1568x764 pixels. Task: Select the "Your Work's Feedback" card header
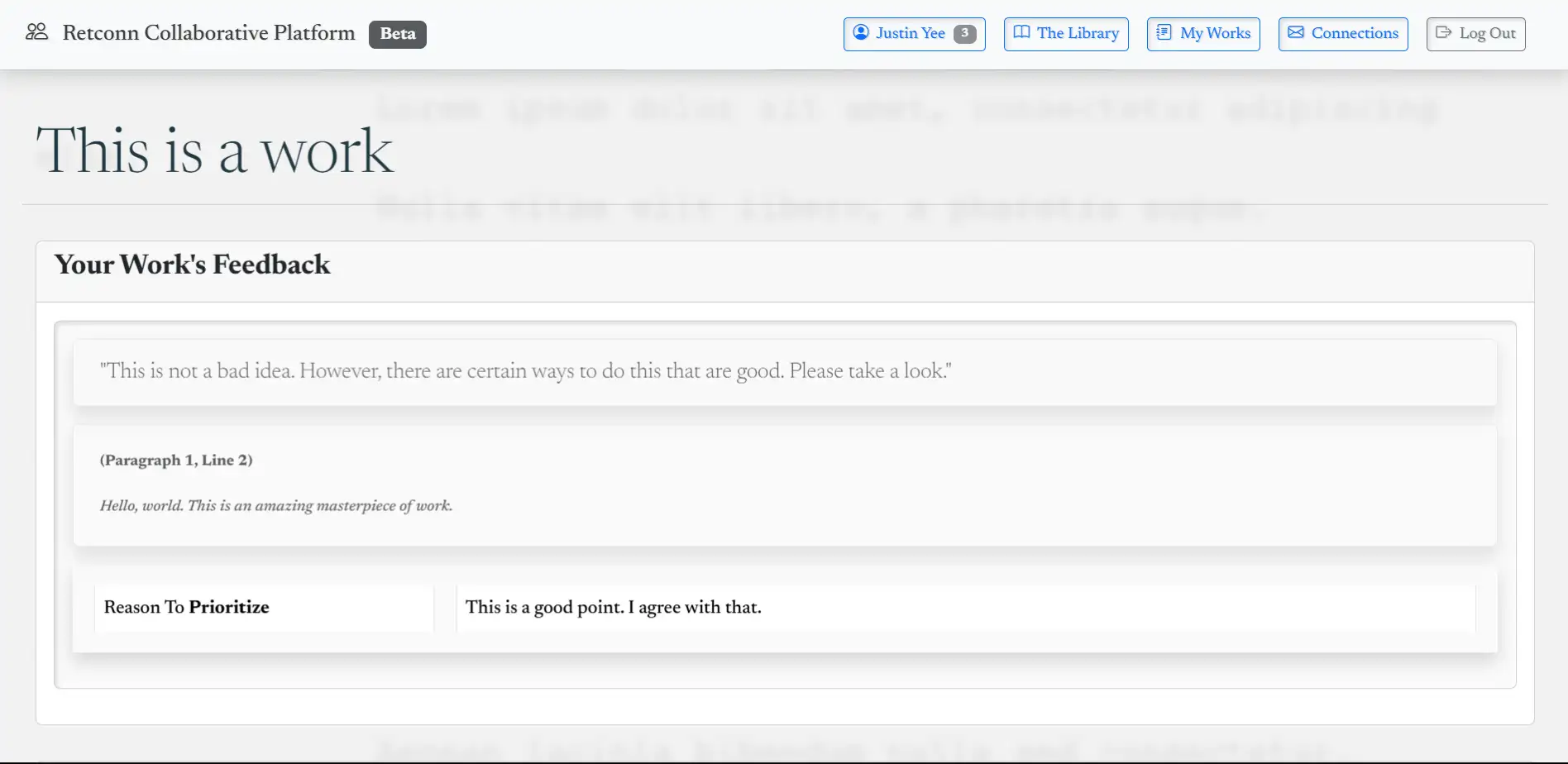pos(192,265)
